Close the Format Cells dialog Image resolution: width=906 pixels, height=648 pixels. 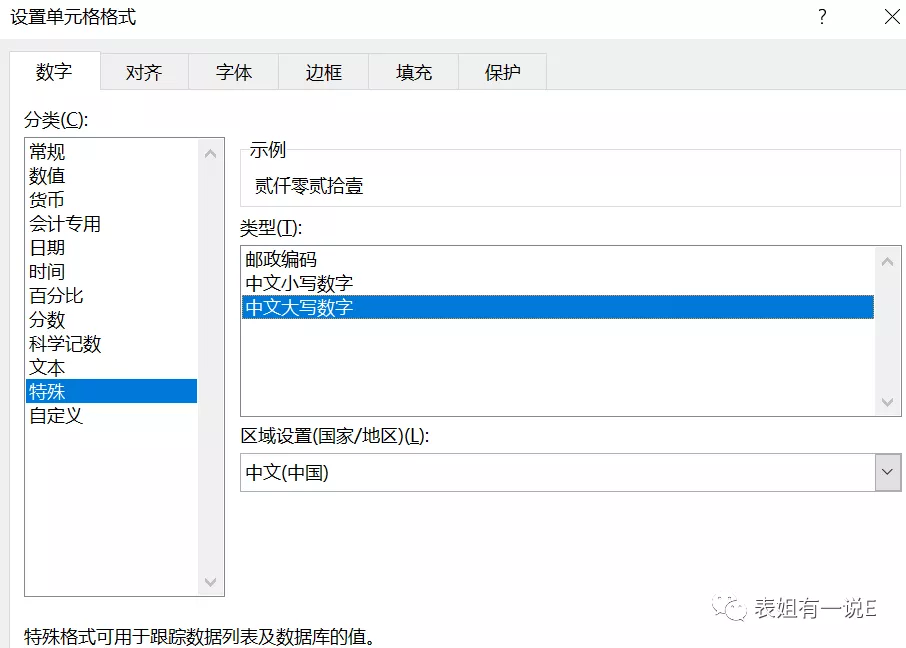point(892,17)
